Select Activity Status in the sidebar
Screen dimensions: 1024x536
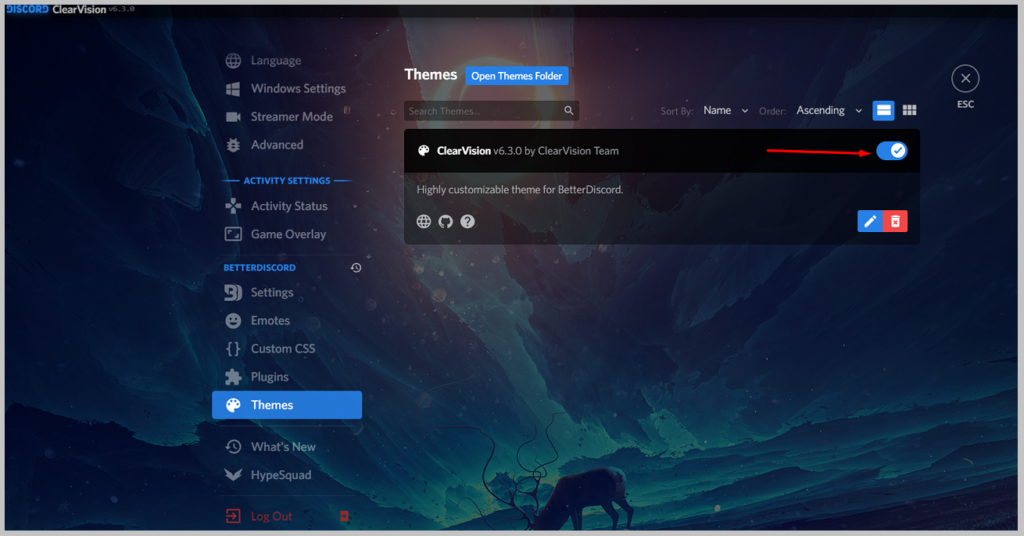tap(287, 206)
